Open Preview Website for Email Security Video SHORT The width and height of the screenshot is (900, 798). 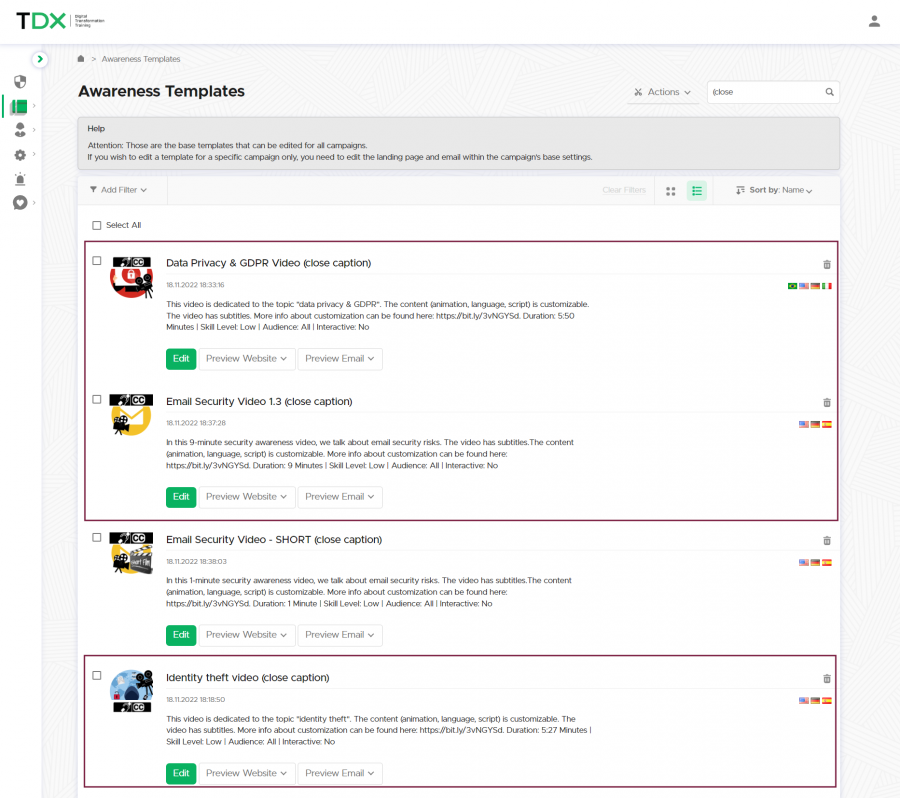click(x=246, y=635)
